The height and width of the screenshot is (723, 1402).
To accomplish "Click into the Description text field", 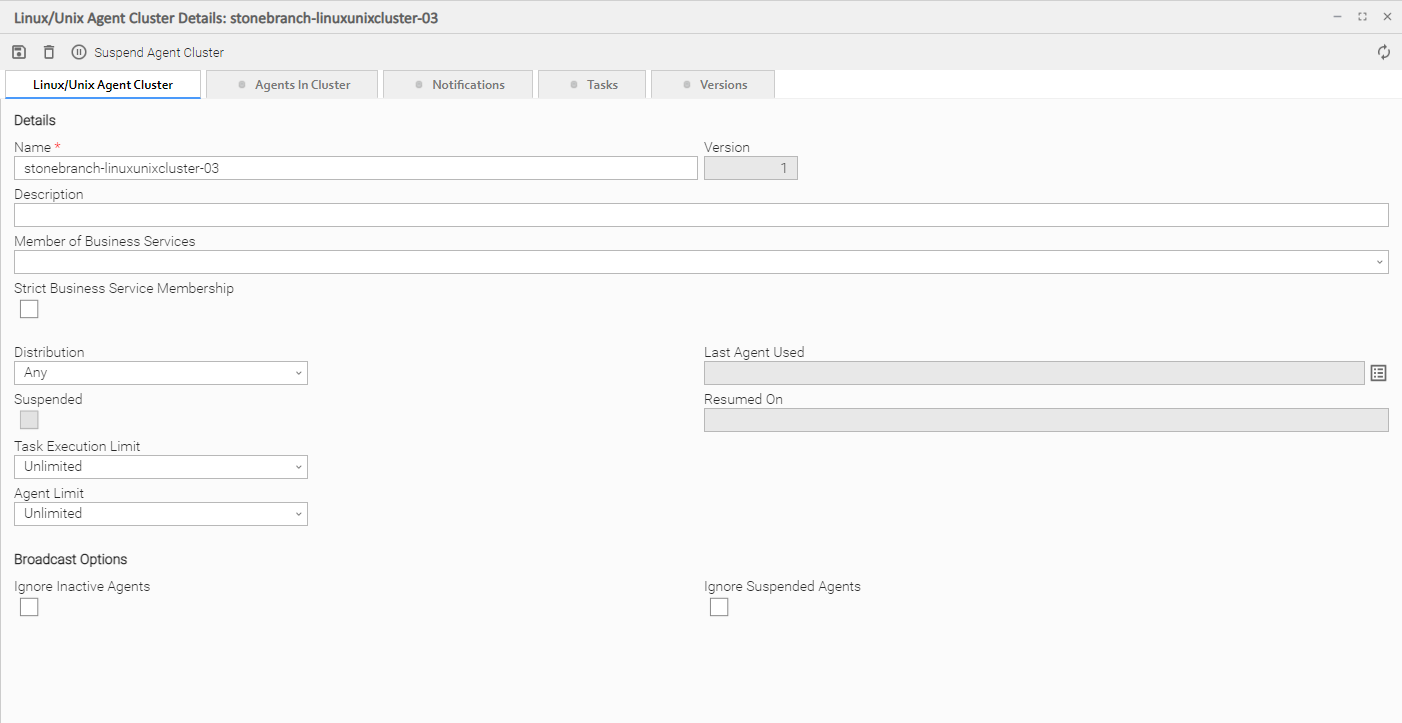I will [x=700, y=215].
